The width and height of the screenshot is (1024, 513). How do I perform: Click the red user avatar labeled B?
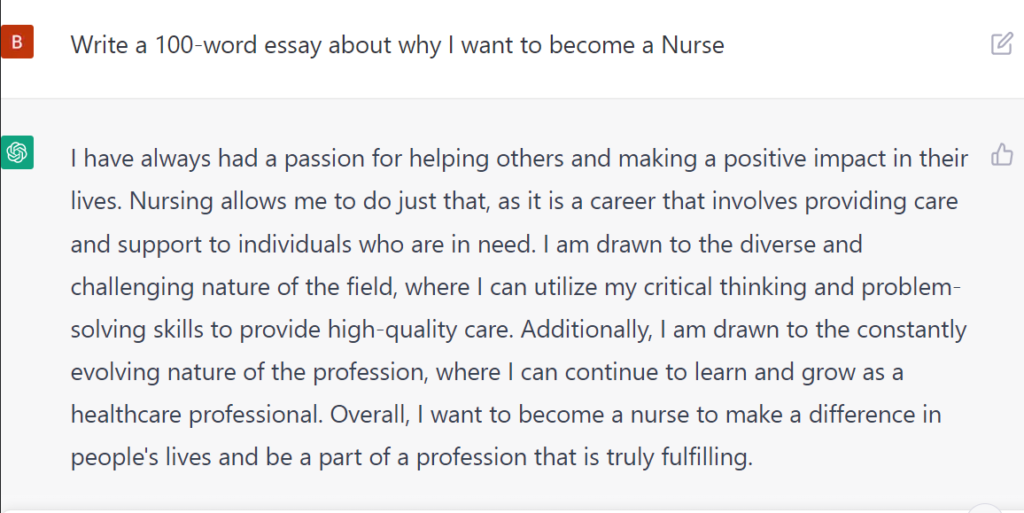[17, 42]
